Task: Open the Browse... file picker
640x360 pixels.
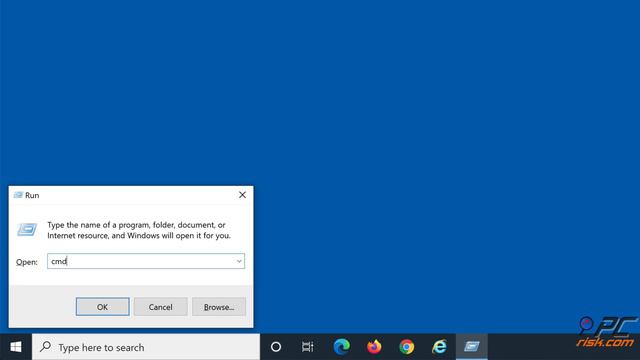Action: (219, 307)
